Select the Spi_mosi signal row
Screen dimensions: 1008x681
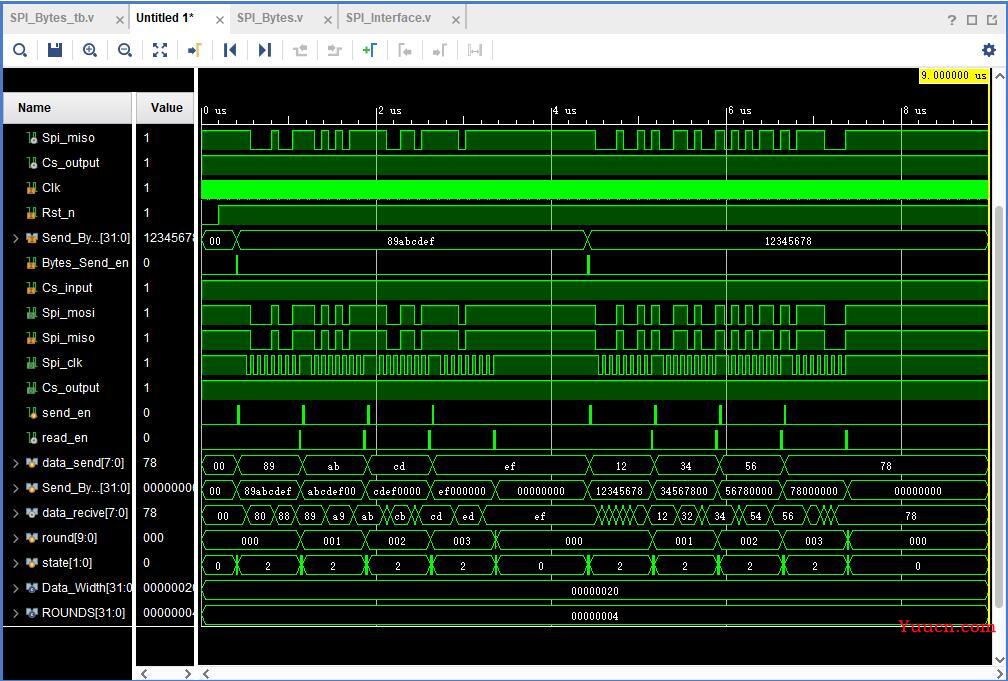67,313
